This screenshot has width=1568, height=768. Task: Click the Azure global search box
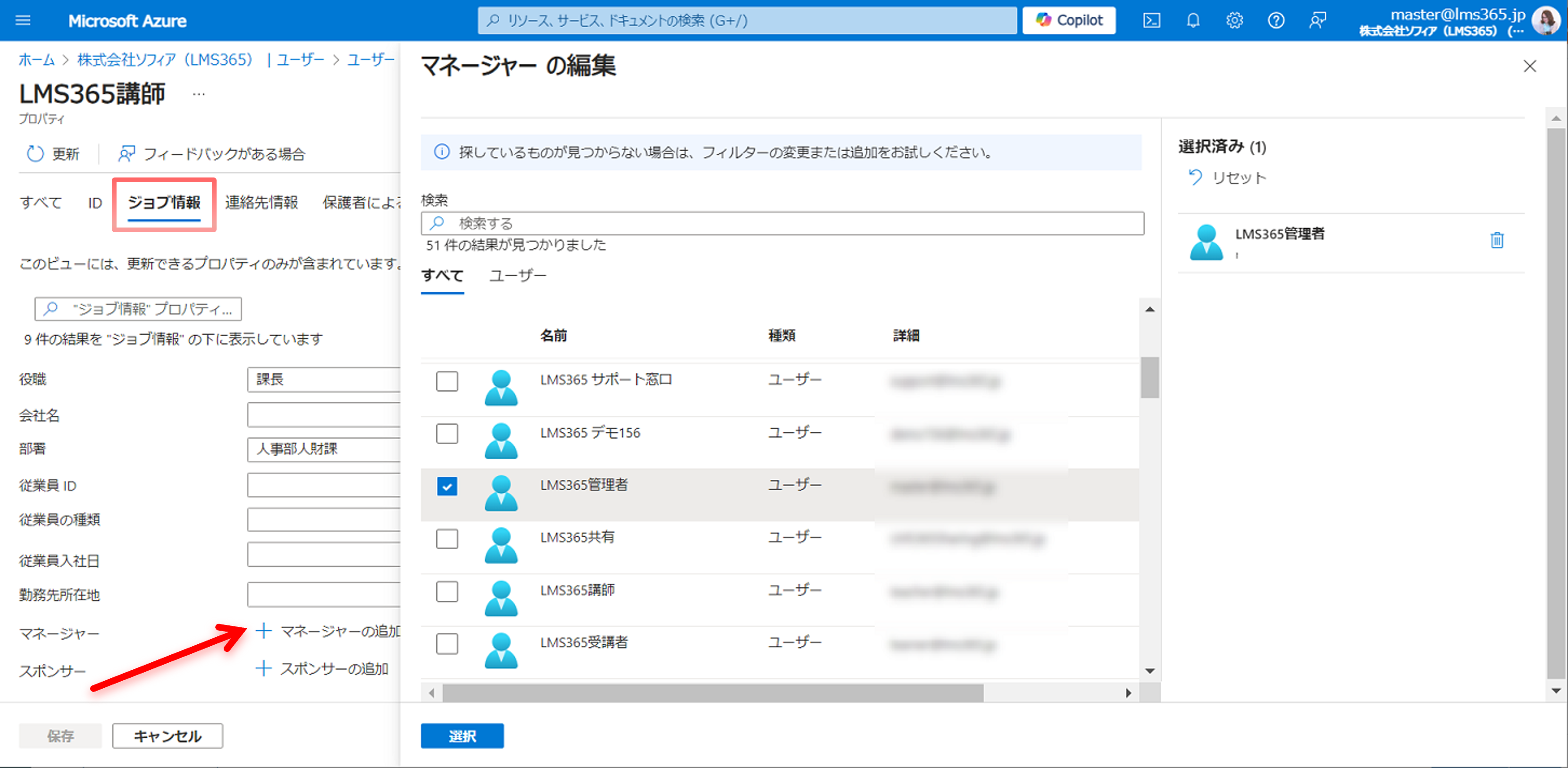747,21
